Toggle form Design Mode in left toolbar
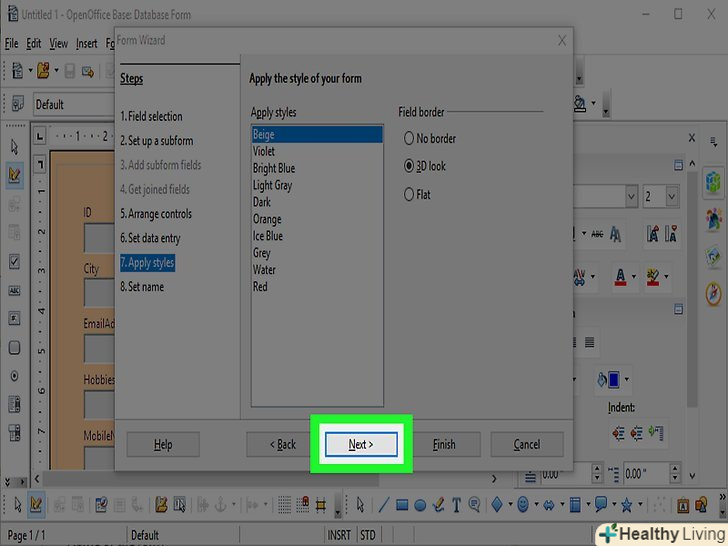This screenshot has width=728, height=546. [14, 174]
